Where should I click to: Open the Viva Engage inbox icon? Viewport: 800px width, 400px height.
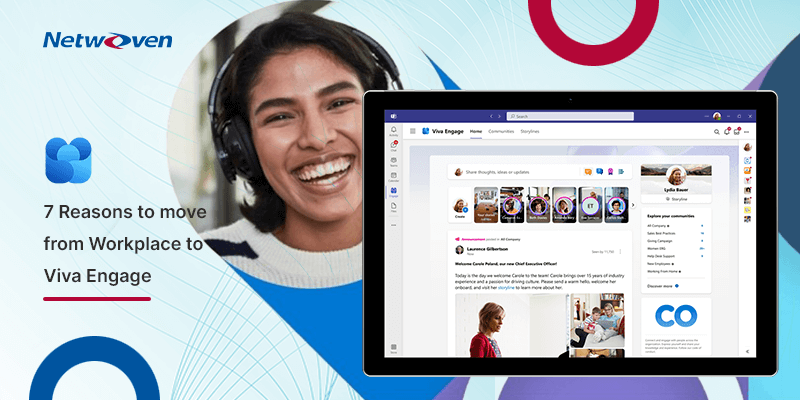tap(737, 132)
